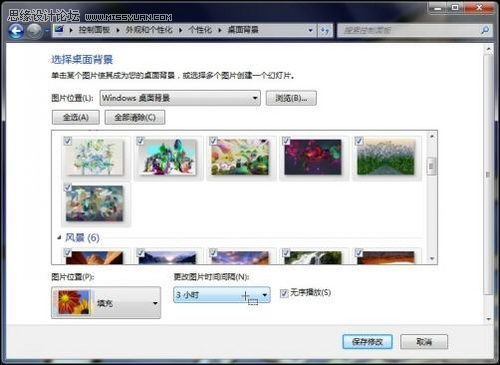Click wallpaper list scroll up arrow
Screen dimensions: 500x365
(432, 136)
